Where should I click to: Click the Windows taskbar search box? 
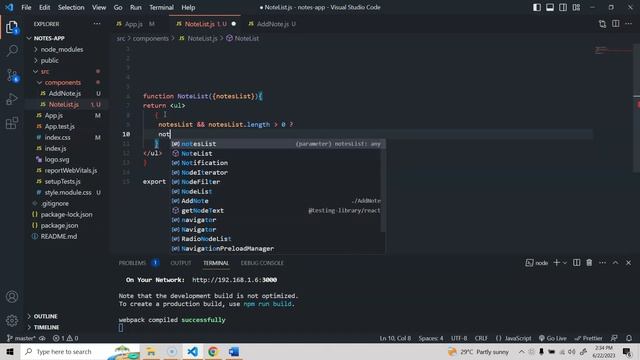click(x=80, y=351)
